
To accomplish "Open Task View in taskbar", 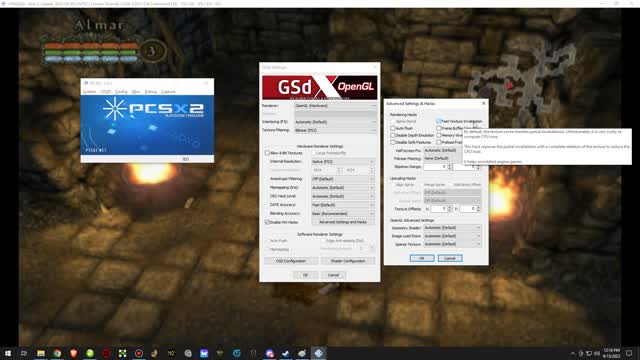I will [24, 353].
